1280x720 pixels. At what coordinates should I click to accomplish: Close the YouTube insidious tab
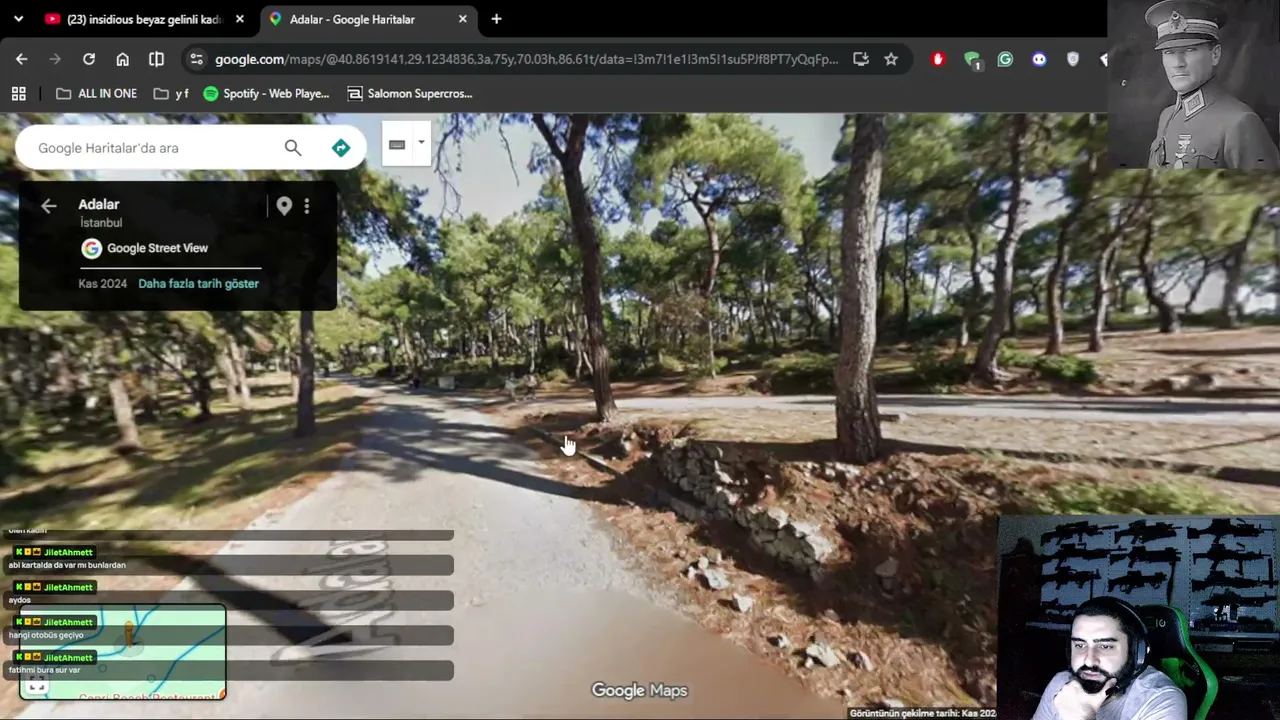[240, 19]
